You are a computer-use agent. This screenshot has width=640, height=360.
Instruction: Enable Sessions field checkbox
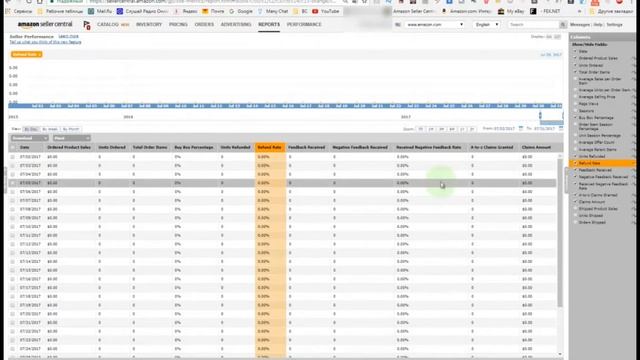coord(576,111)
